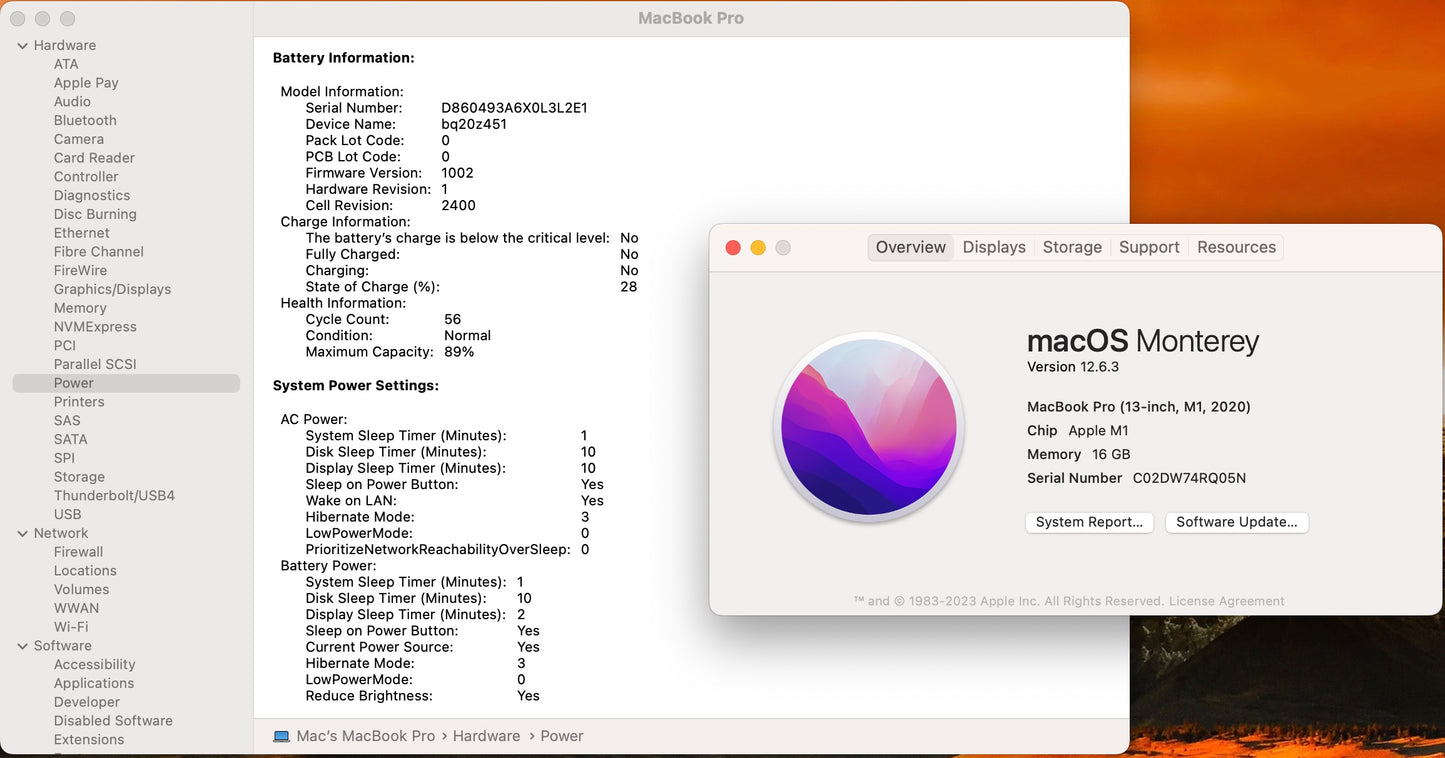Switch to the Displays tab

coord(993,247)
